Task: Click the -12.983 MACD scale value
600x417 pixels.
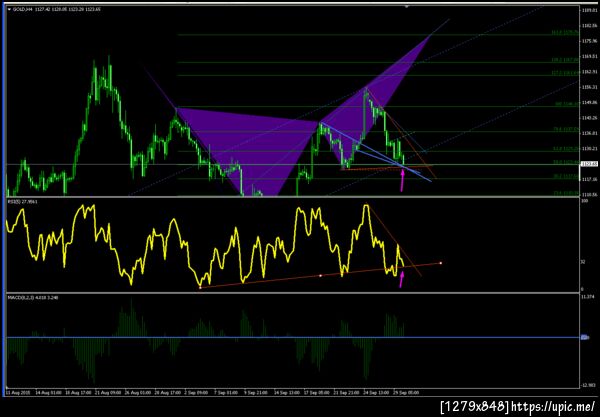Action: (588, 385)
